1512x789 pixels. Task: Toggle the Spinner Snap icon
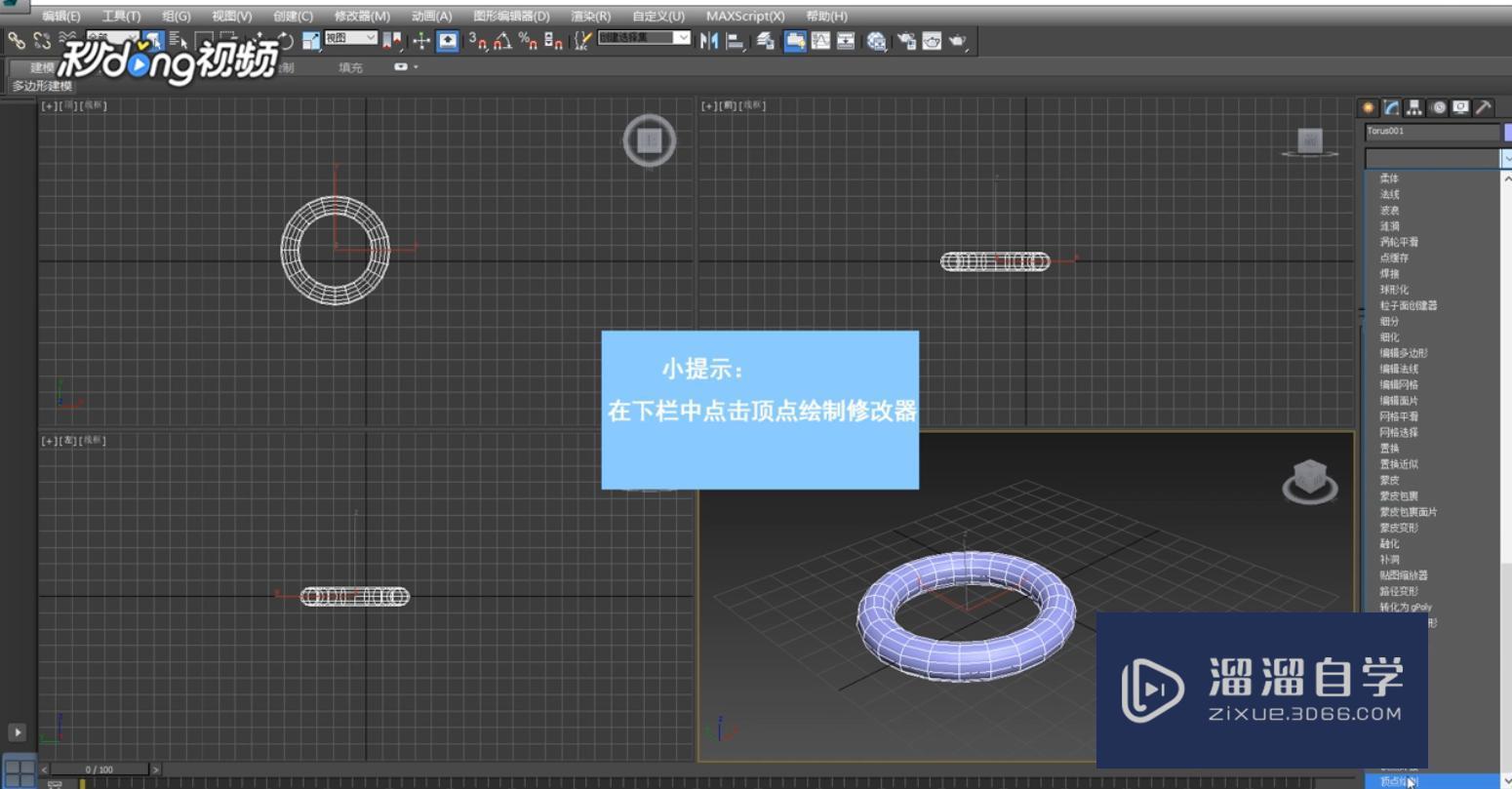(553, 41)
